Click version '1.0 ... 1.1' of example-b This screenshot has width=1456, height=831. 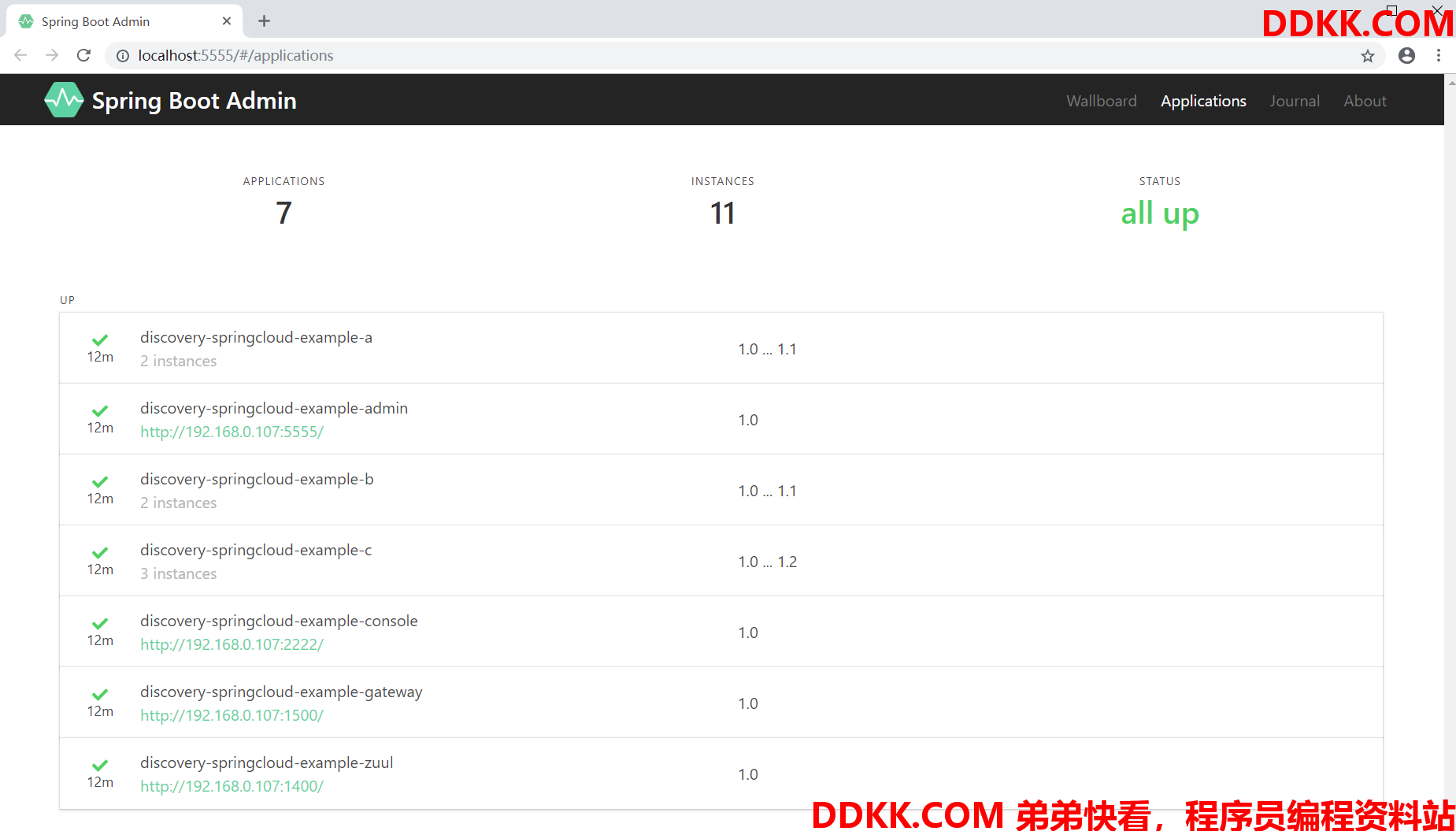[x=767, y=491]
